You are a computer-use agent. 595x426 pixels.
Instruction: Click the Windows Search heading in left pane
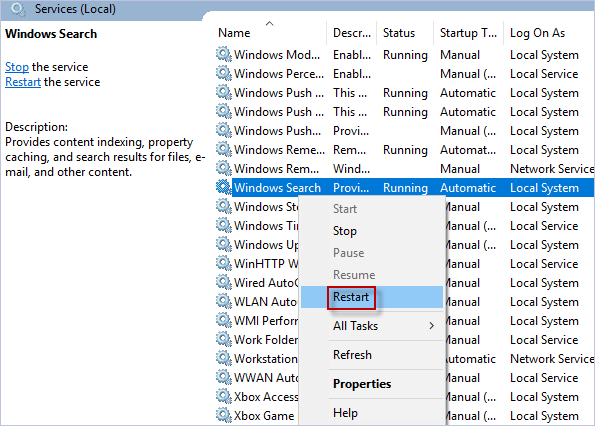pyautogui.click(x=51, y=34)
